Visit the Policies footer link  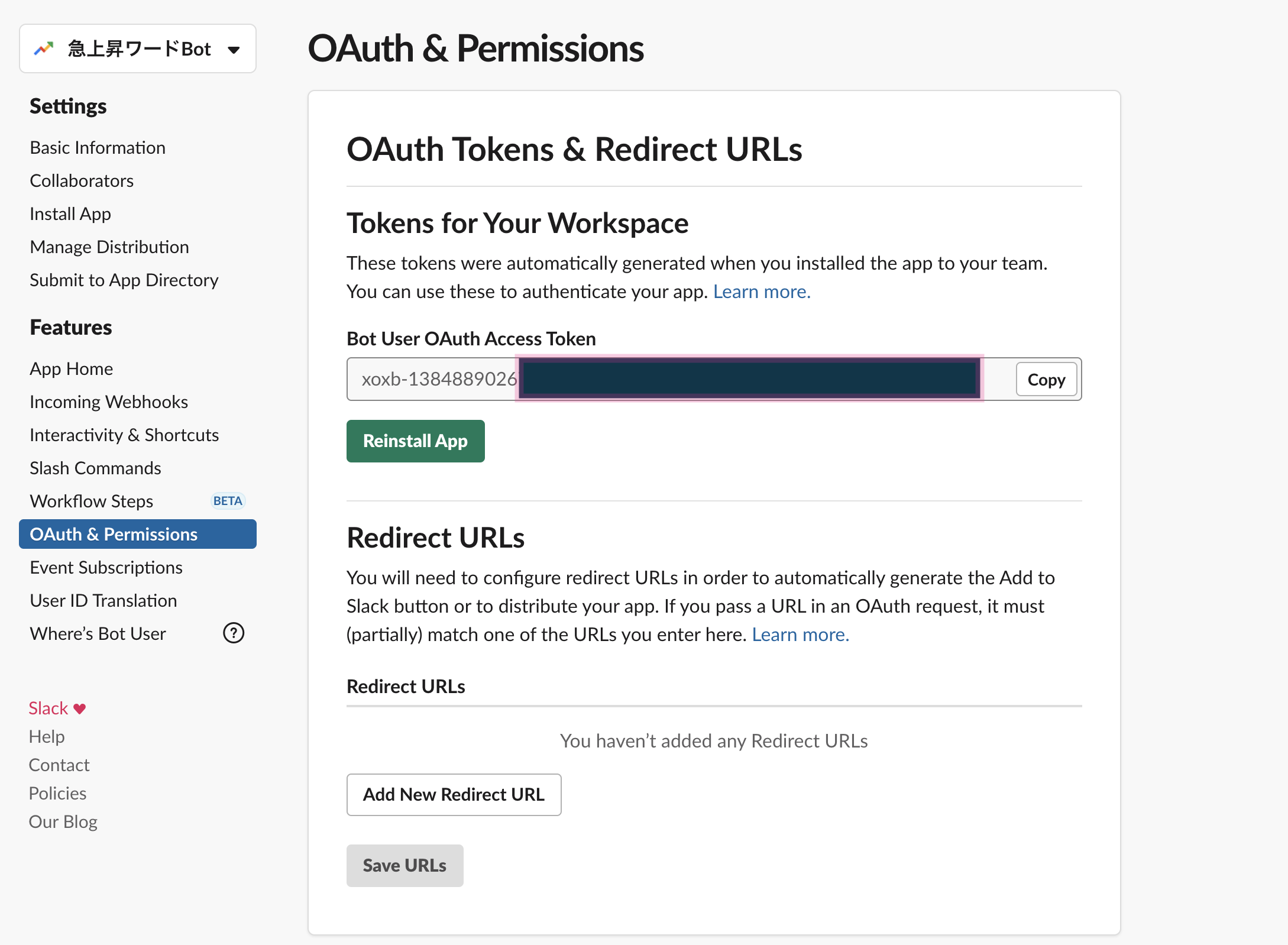(x=58, y=794)
